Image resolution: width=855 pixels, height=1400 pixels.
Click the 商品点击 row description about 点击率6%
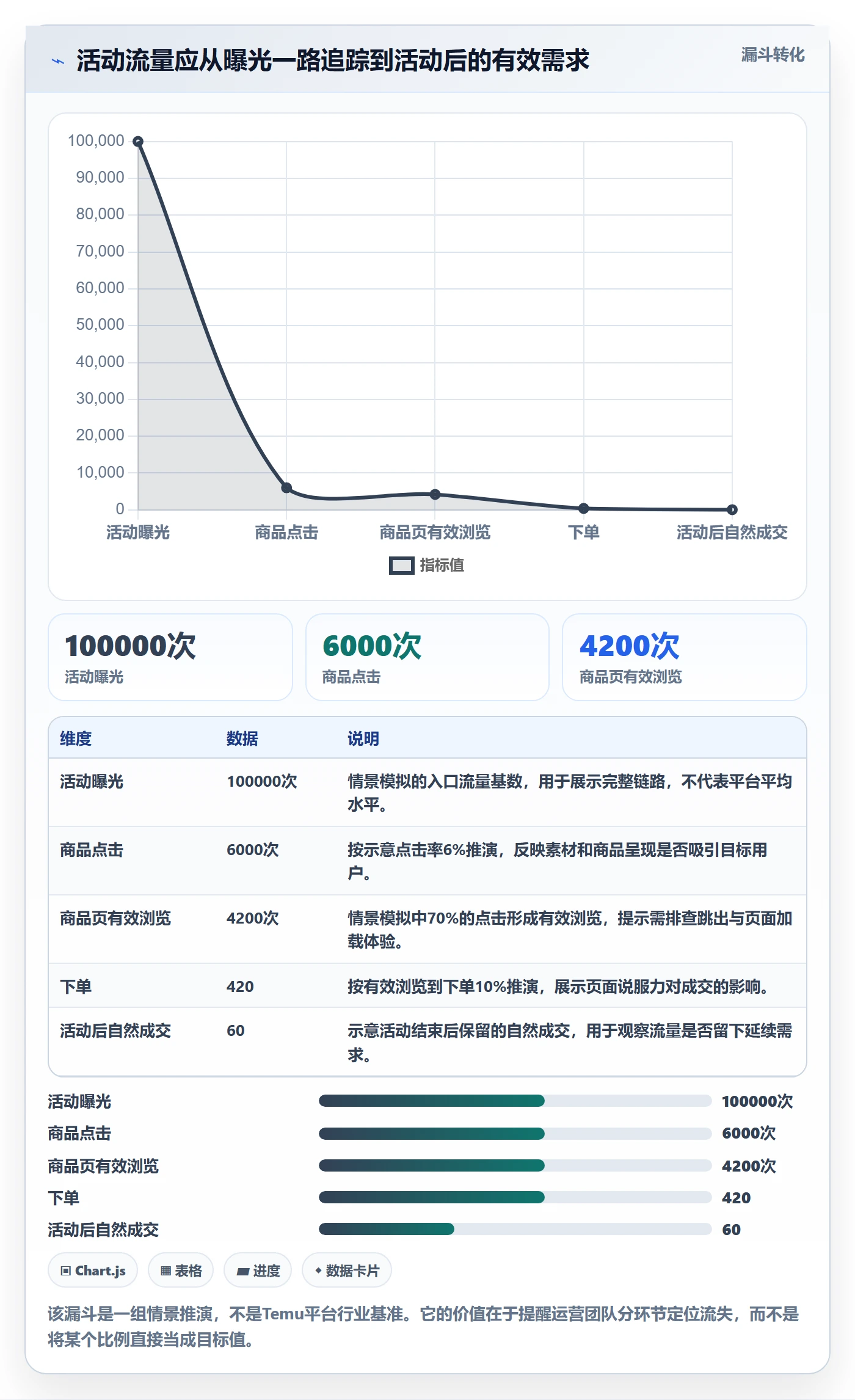click(557, 861)
